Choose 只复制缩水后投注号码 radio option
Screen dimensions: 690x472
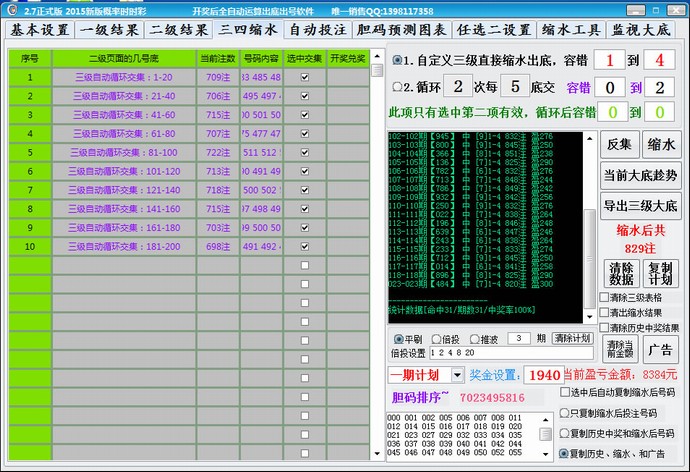point(566,412)
